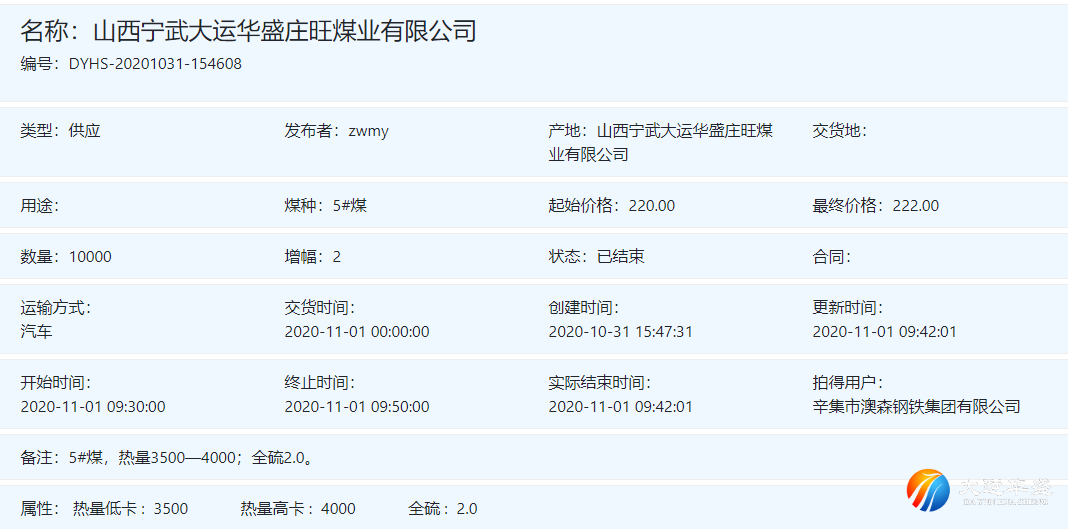Open publisher zwmy's profile

(x=368, y=131)
